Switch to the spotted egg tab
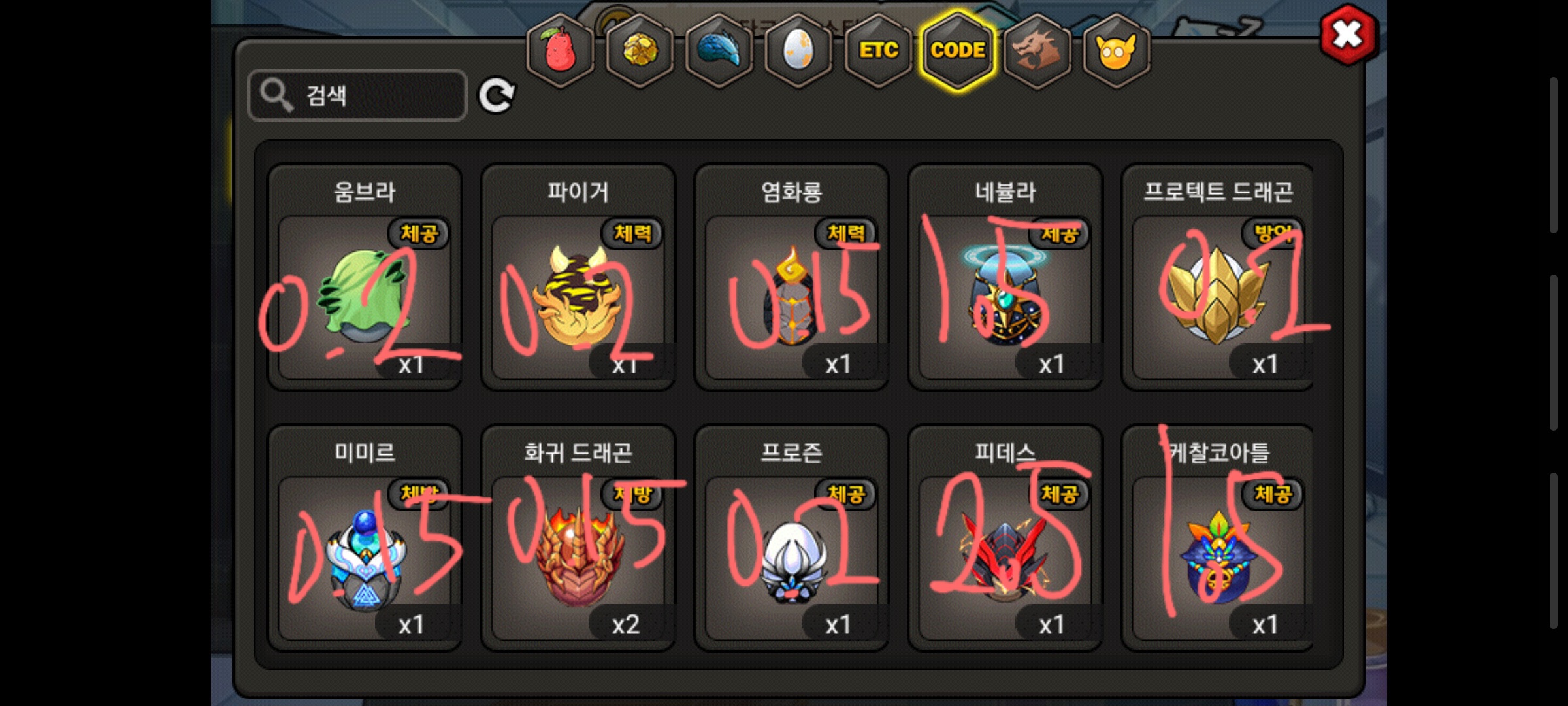This screenshot has height=706, width=1568. point(798,51)
